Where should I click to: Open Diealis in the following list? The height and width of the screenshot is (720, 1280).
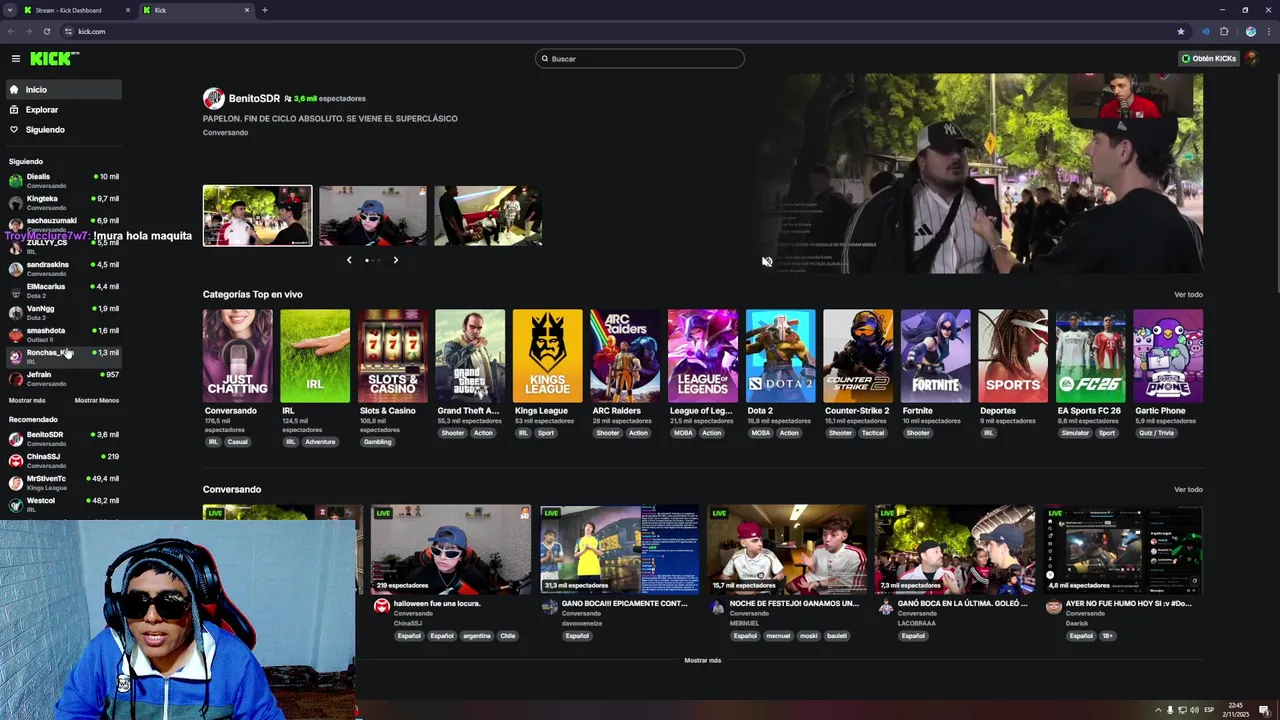pos(63,181)
